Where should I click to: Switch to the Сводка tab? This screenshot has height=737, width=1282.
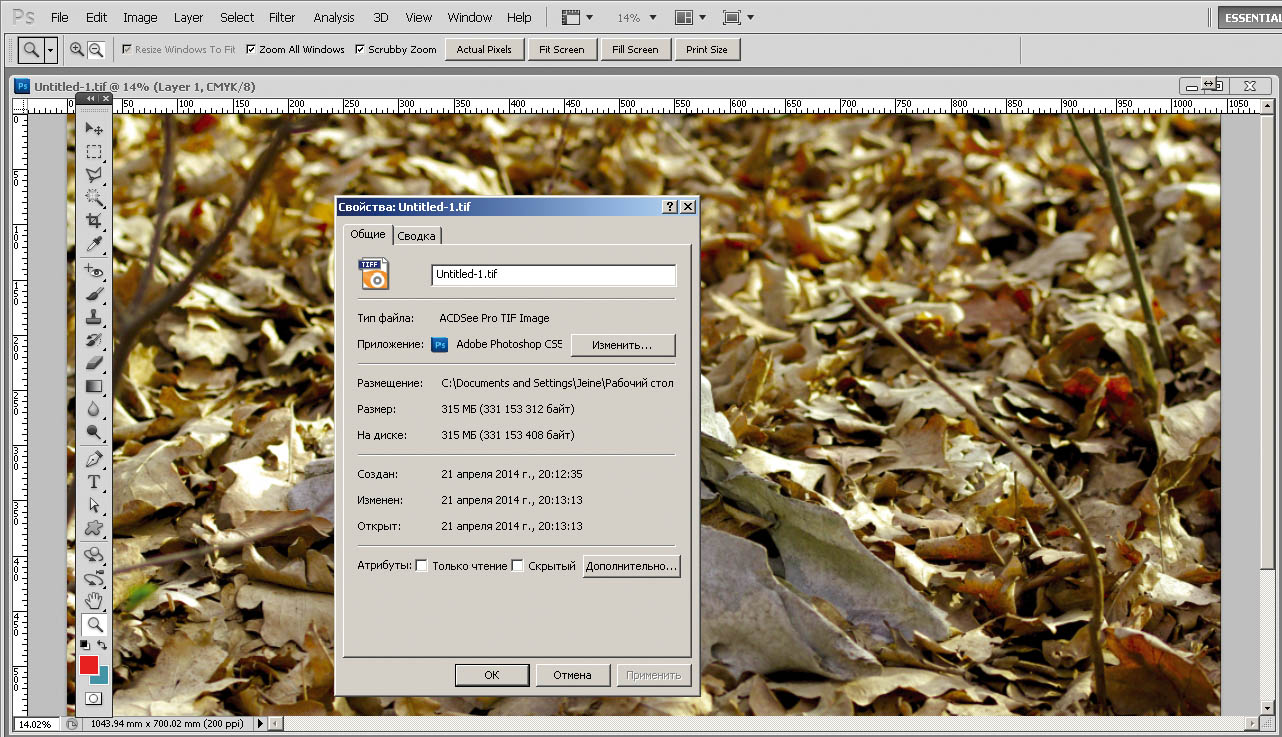[416, 236]
